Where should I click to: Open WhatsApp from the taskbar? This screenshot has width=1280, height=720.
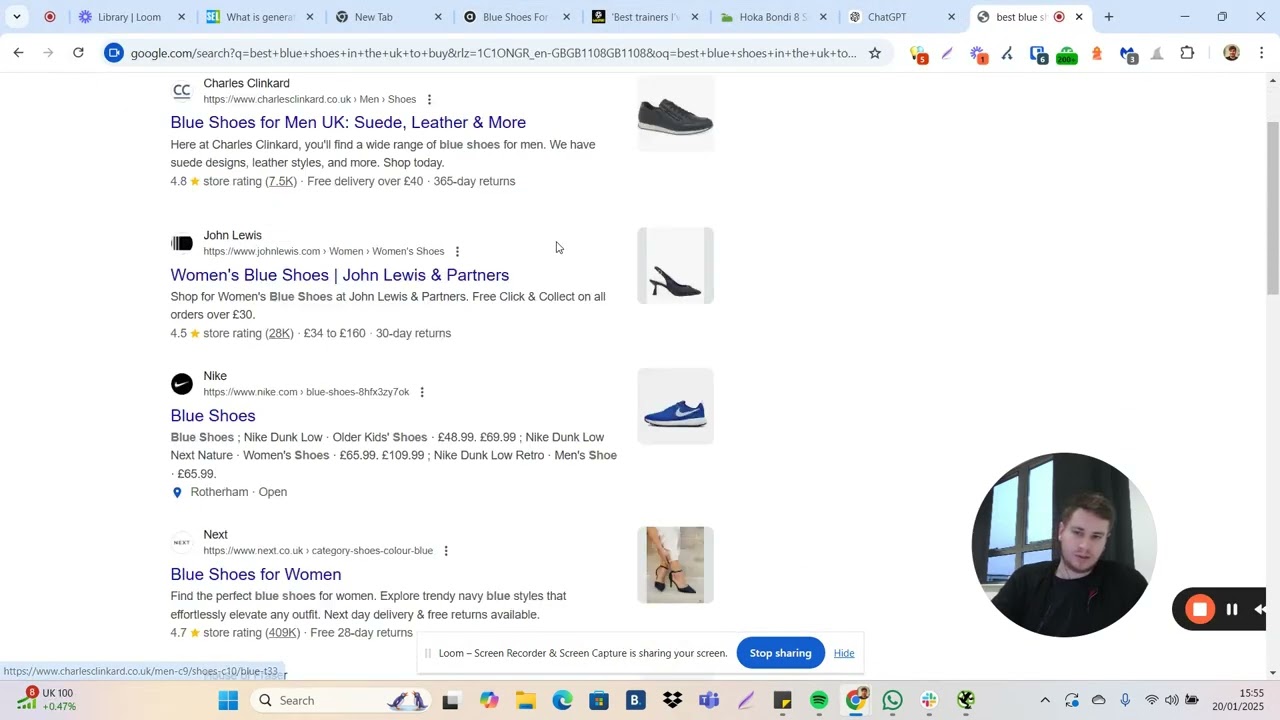(x=892, y=700)
